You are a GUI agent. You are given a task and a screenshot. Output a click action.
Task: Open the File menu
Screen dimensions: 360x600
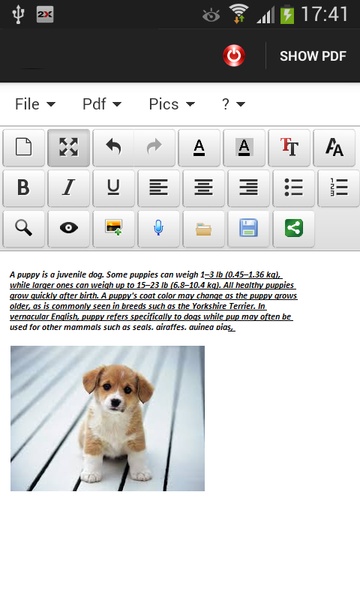point(35,104)
